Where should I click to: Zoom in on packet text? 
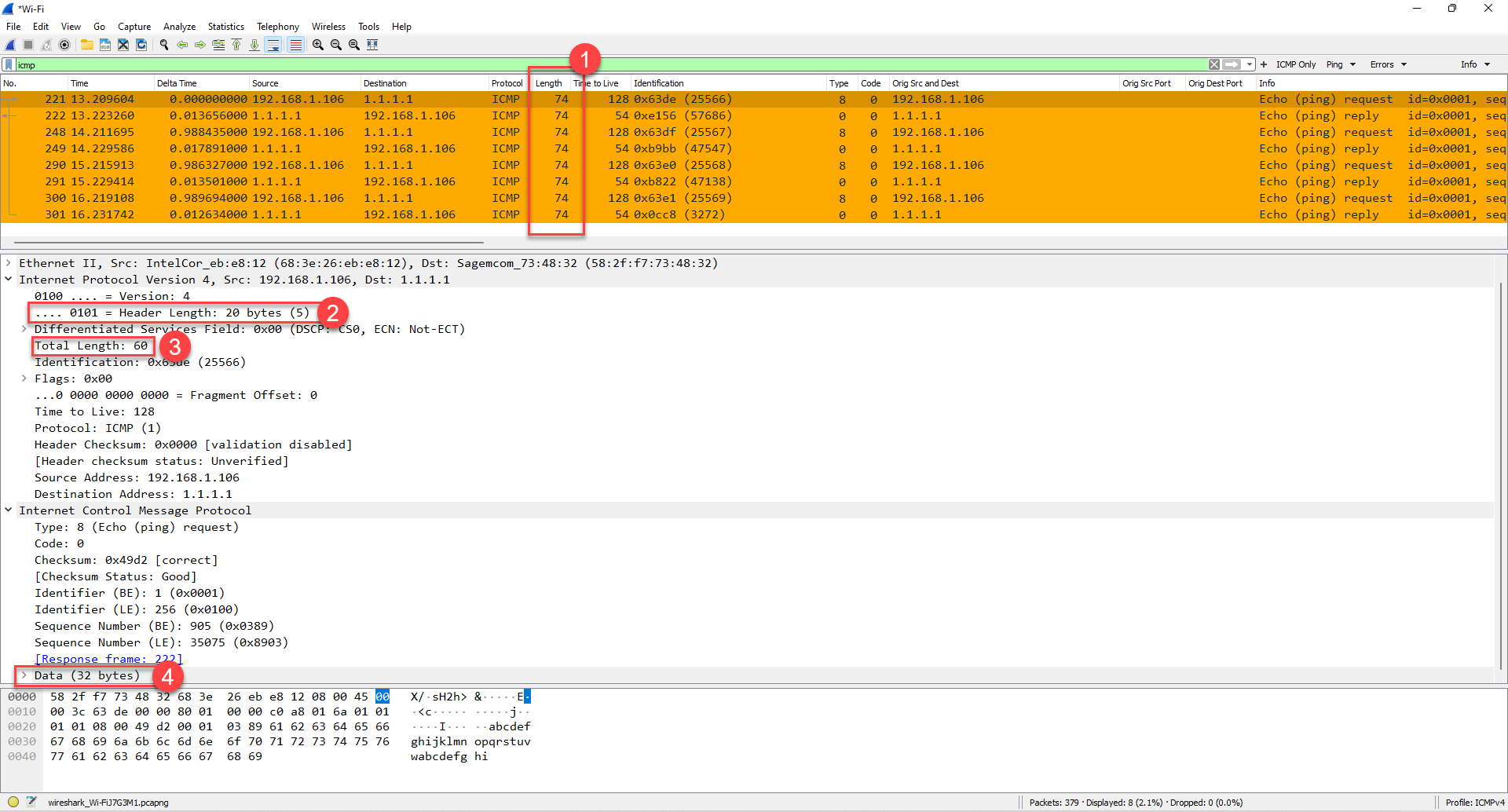click(317, 45)
